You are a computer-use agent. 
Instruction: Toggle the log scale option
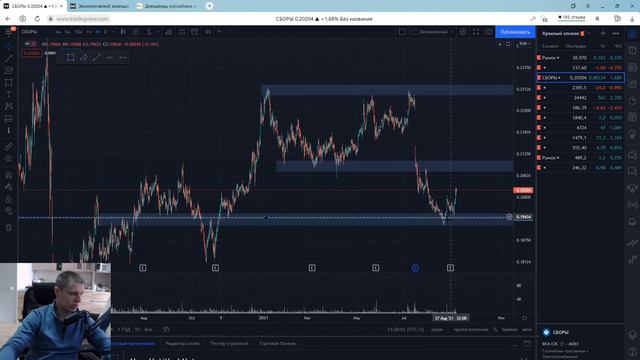pyautogui.click(x=509, y=329)
